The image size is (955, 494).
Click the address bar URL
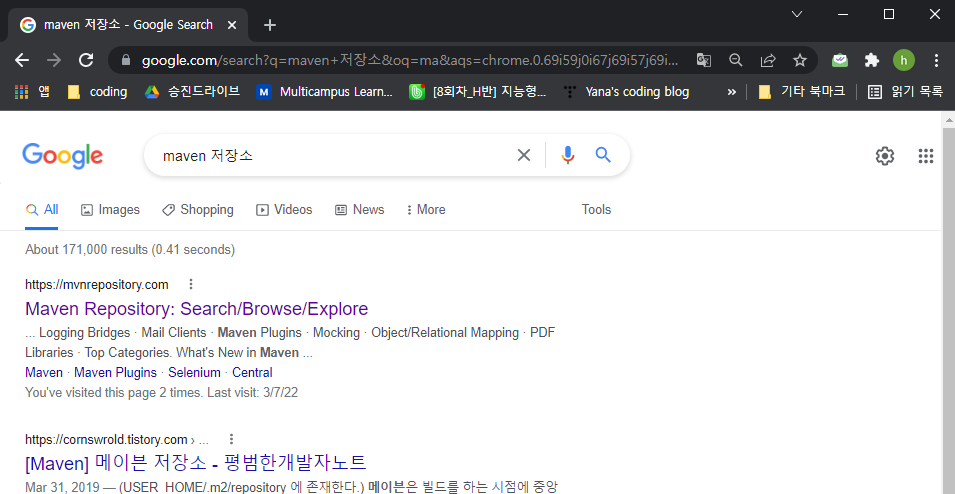click(x=409, y=60)
